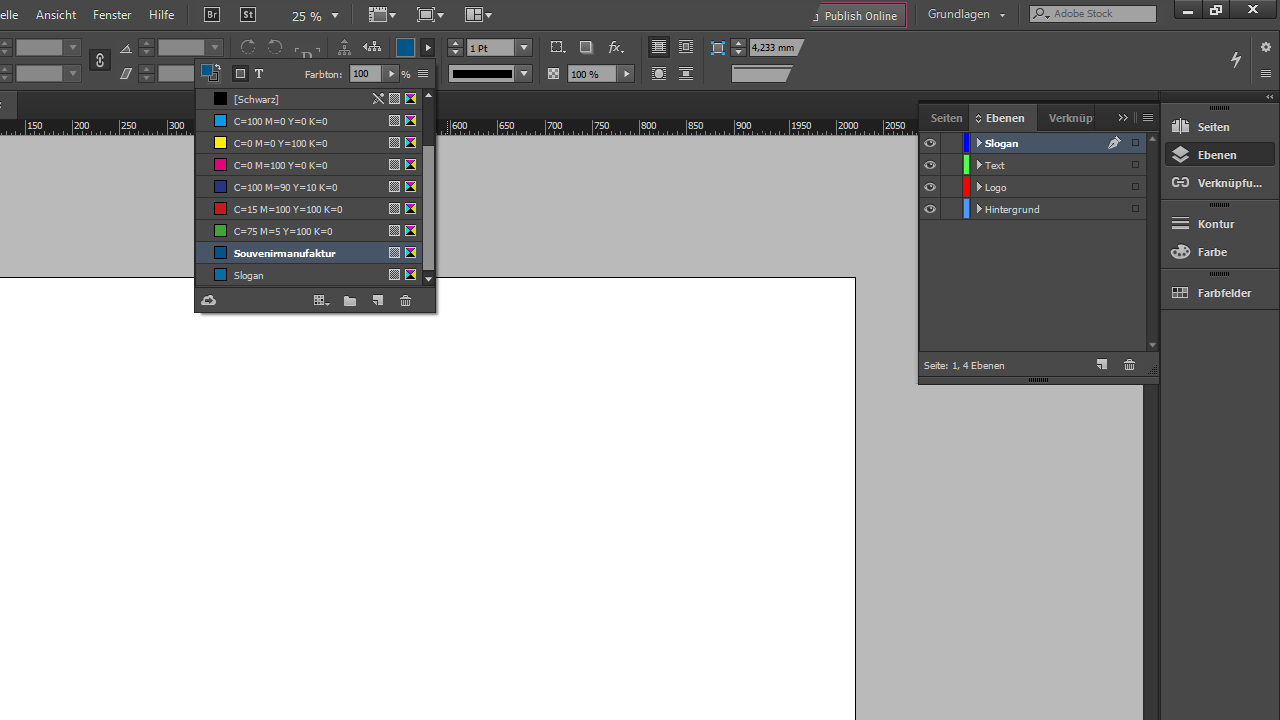Hide the Hintergrund layer

(929, 209)
